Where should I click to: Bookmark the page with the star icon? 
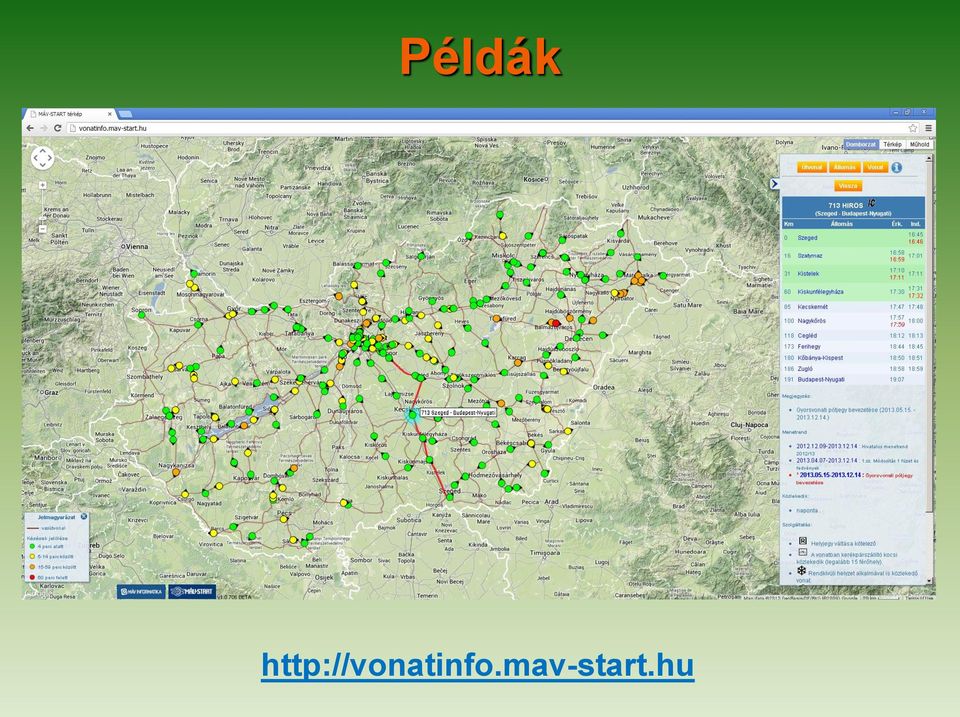tap(913, 128)
